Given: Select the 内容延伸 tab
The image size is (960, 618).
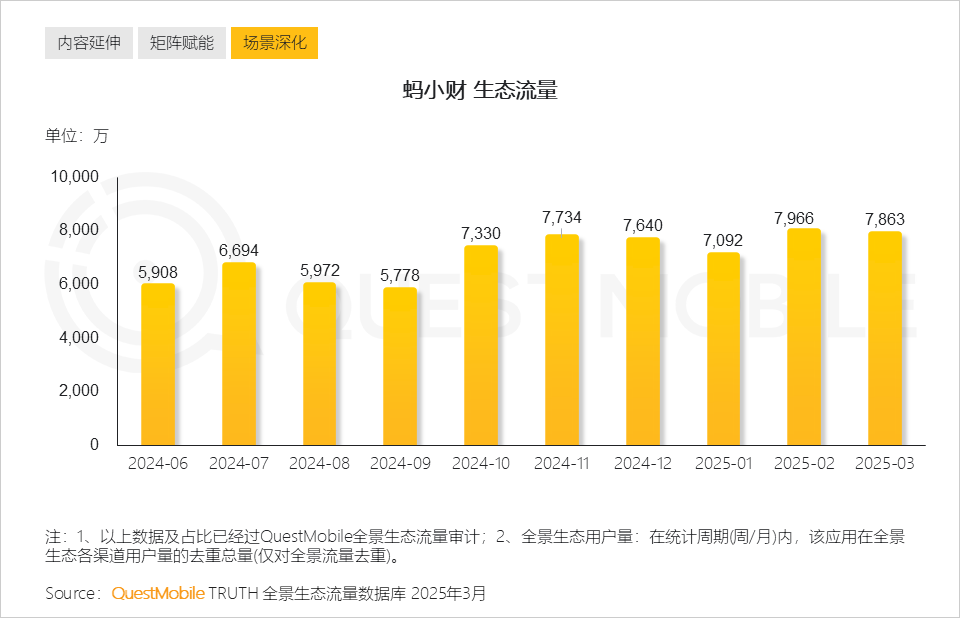Looking at the screenshot, I should pos(89,43).
